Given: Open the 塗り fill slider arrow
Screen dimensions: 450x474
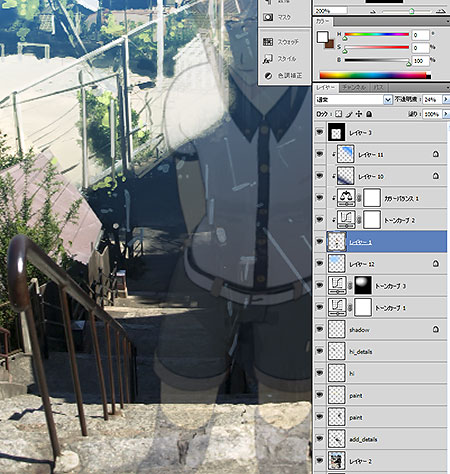Looking at the screenshot, I should (445, 114).
